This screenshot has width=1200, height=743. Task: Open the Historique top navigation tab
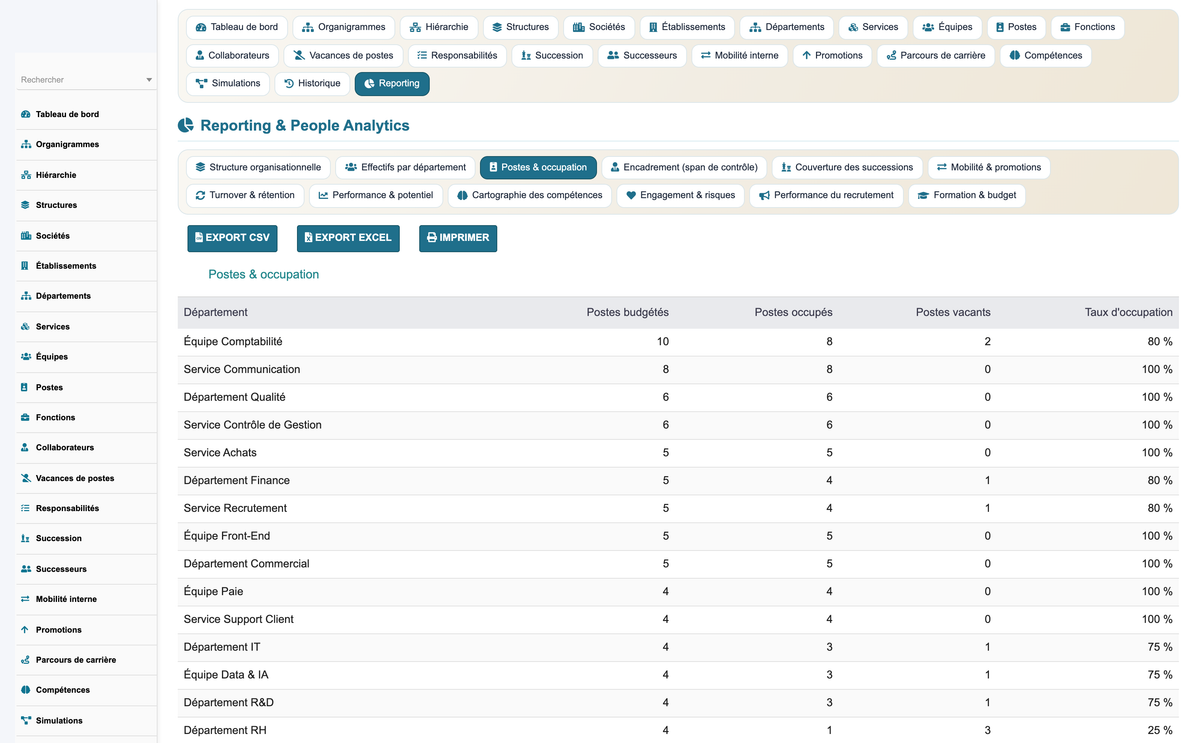point(312,84)
